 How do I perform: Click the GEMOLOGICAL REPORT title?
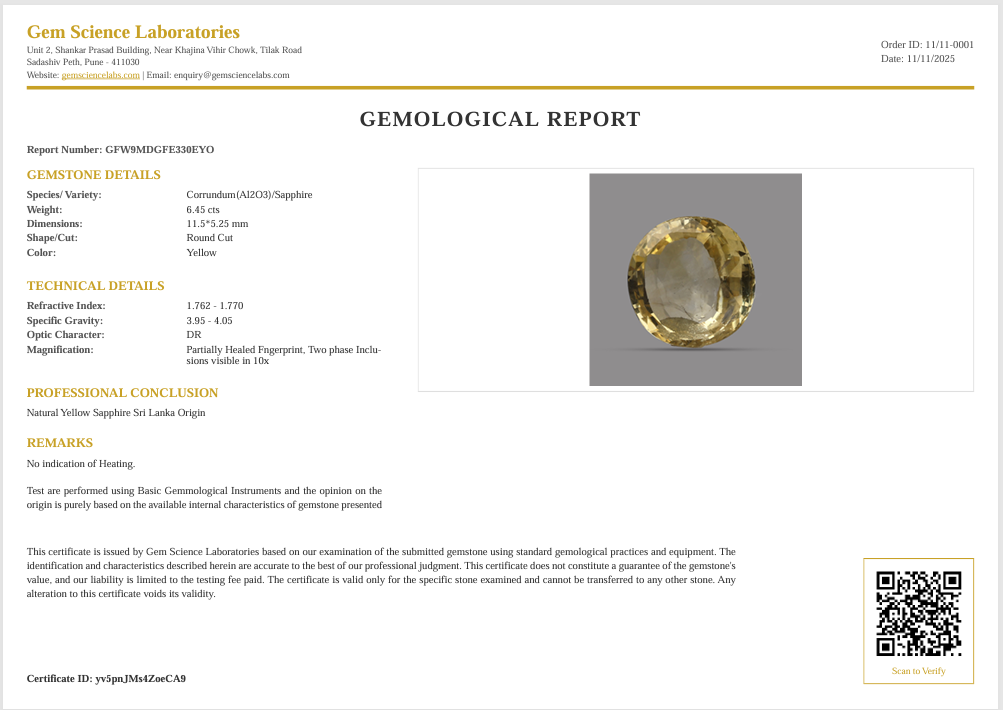[x=500, y=119]
